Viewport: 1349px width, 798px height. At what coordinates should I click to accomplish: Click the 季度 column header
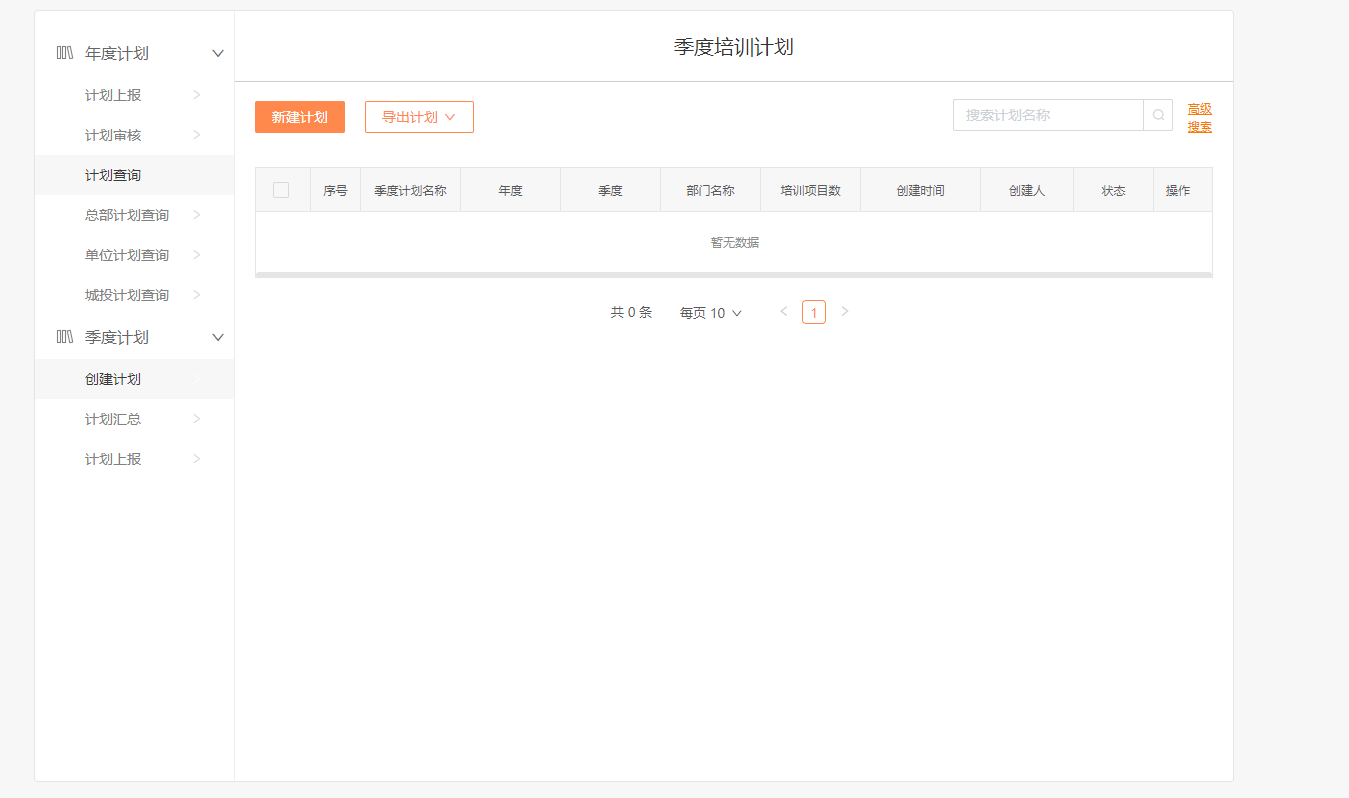(611, 190)
